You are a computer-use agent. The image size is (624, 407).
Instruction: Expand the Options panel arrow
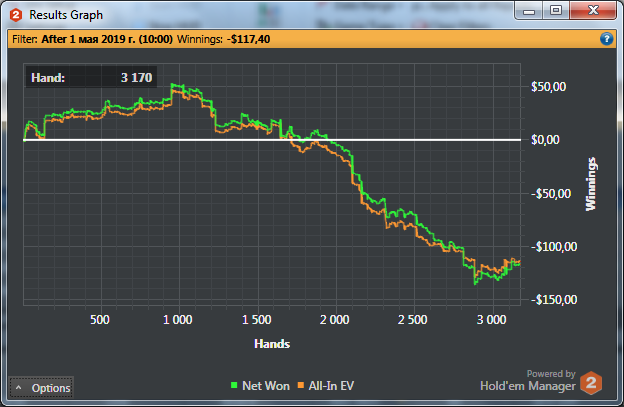click(x=18, y=387)
